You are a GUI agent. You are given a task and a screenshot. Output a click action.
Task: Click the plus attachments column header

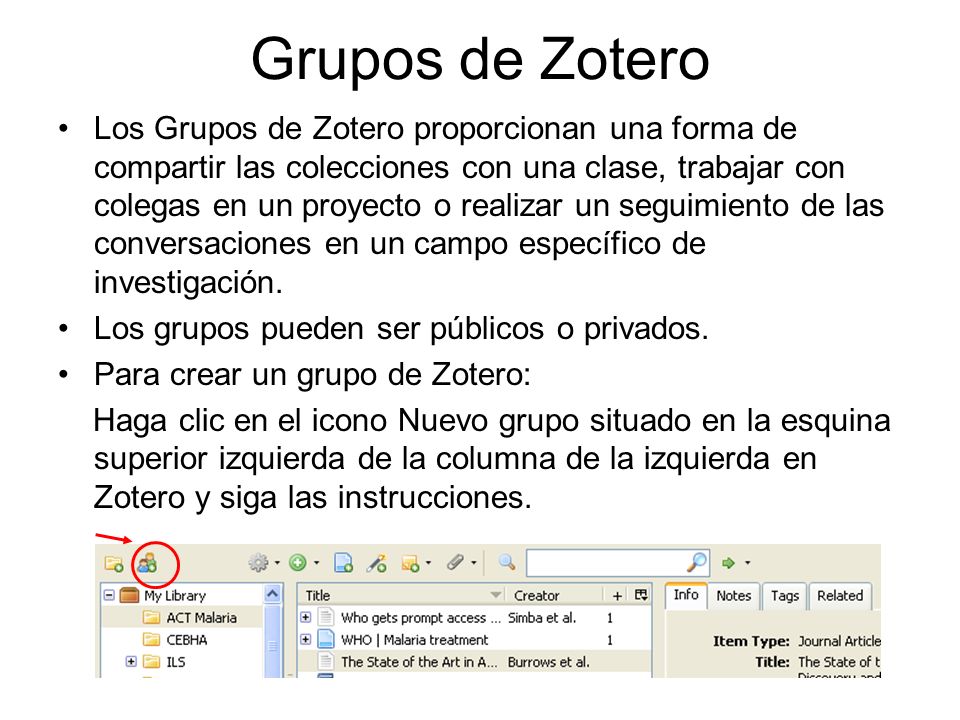pyautogui.click(x=617, y=595)
